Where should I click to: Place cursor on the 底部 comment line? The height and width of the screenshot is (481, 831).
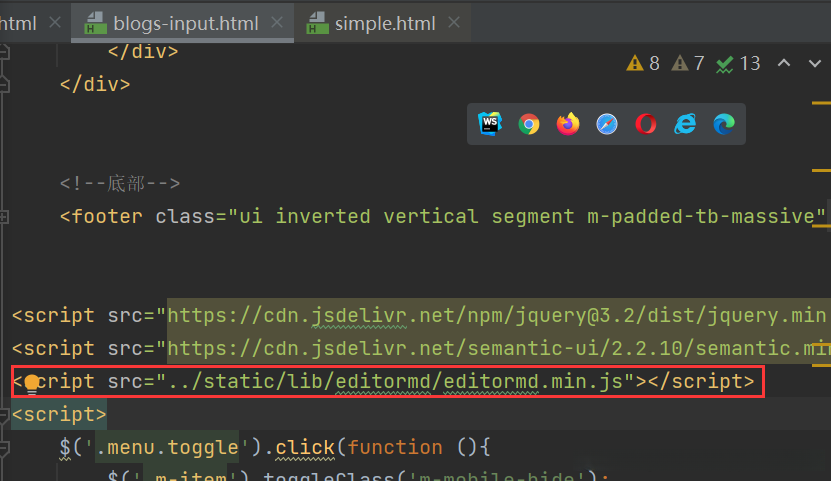pos(120,184)
